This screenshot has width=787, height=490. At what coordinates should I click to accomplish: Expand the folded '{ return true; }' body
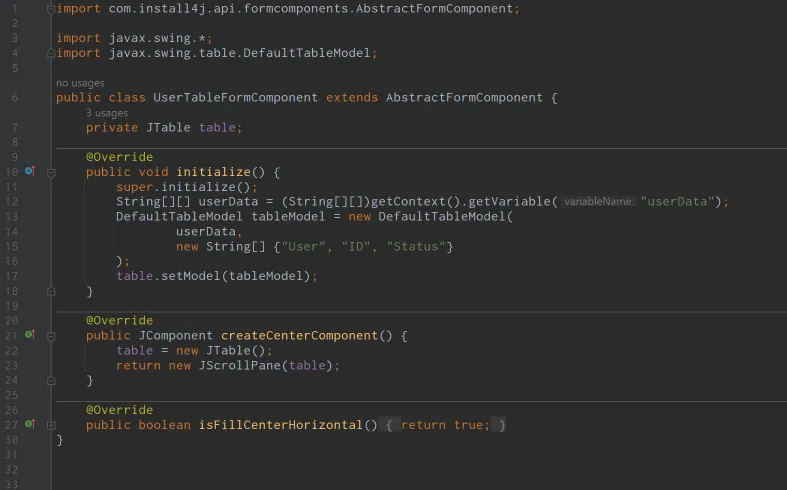point(445,425)
